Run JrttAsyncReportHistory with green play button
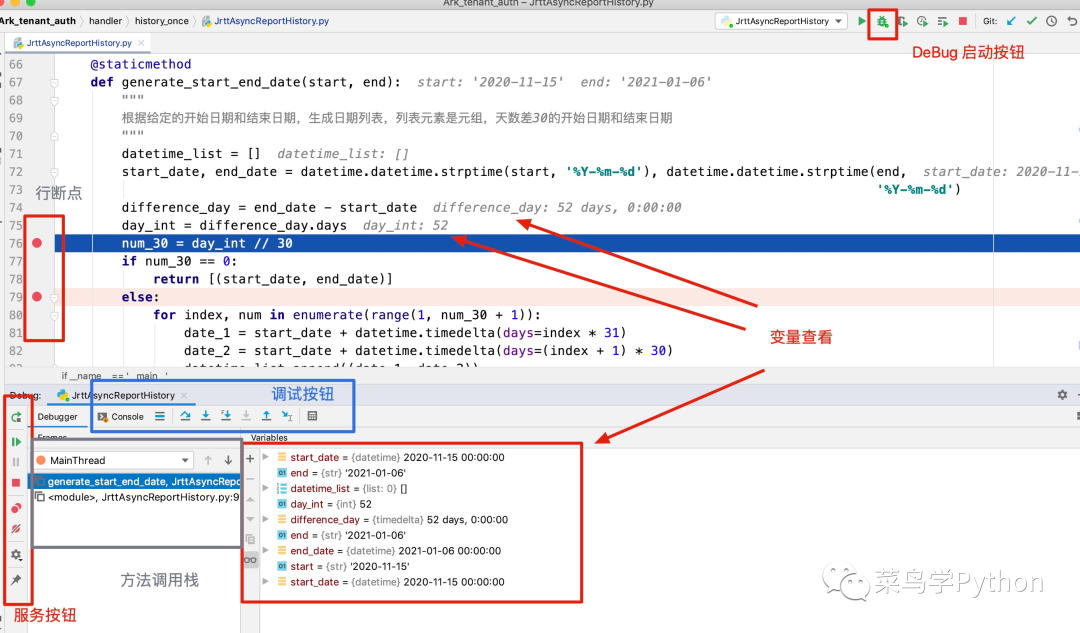The height and width of the screenshot is (633, 1080). 862,21
